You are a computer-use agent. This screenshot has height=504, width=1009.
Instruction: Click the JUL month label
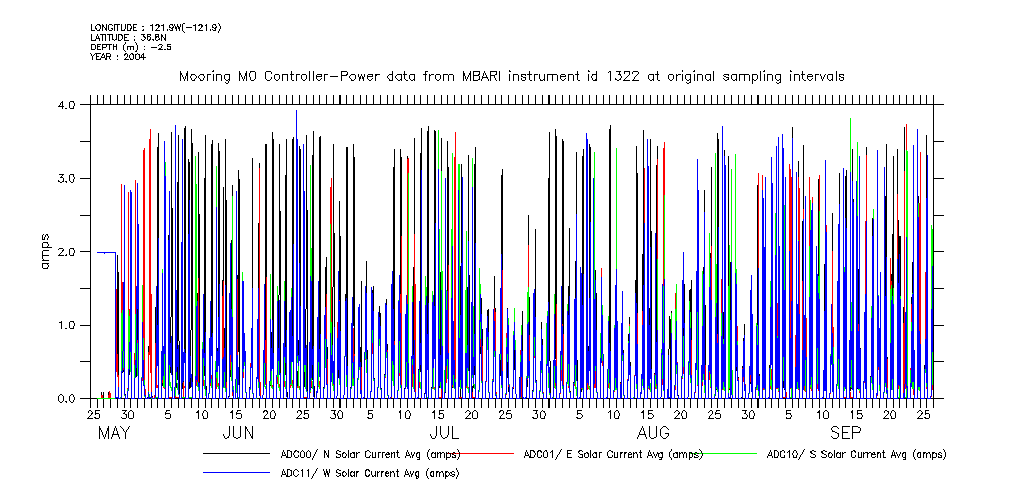tap(443, 433)
